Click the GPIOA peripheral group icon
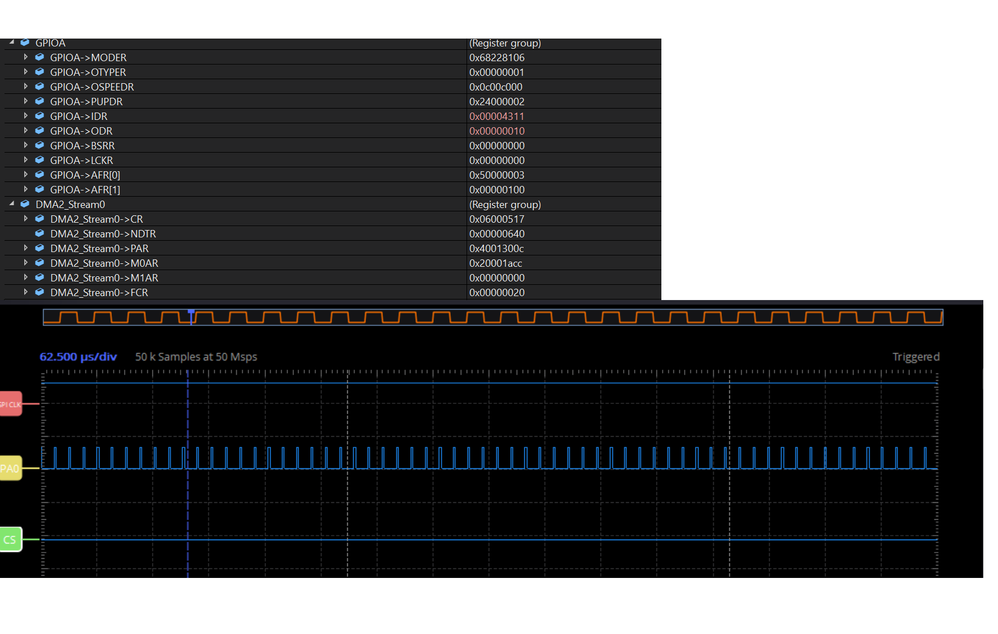 24,43
